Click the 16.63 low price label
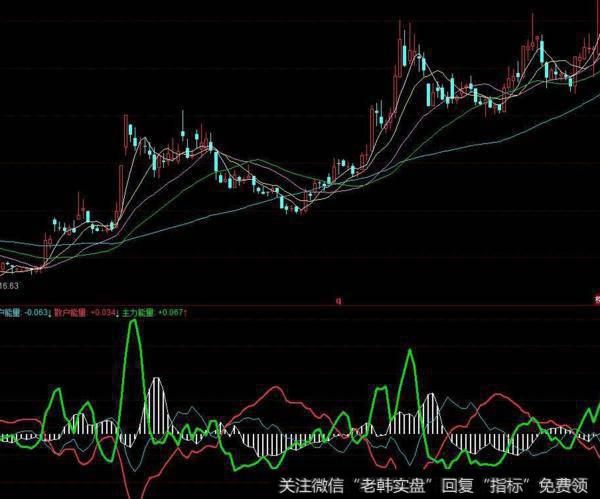 (12, 286)
